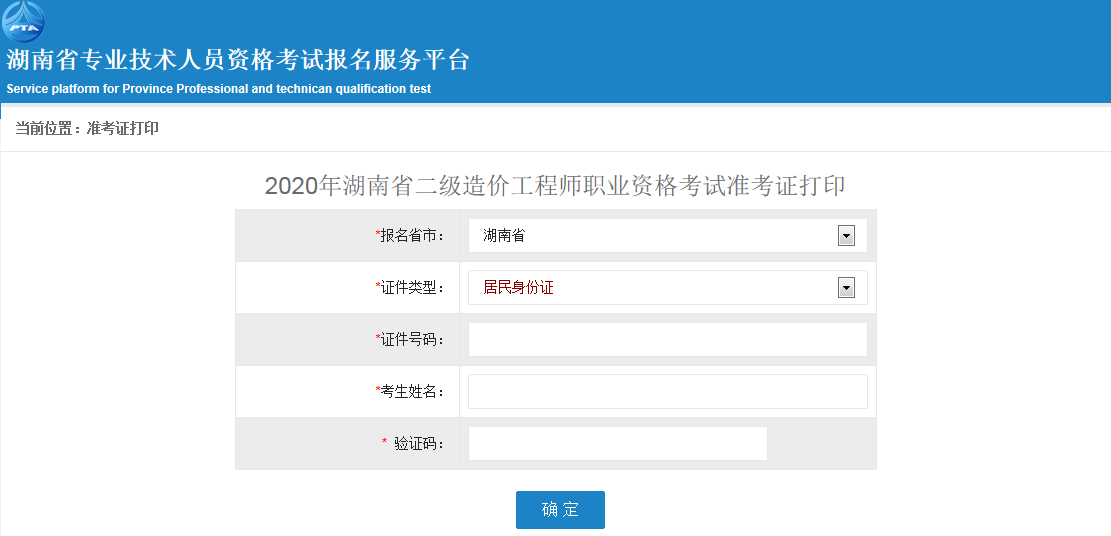This screenshot has width=1111, height=536.
Task: Open the 报名省市 dropdown arrow
Action: point(846,235)
